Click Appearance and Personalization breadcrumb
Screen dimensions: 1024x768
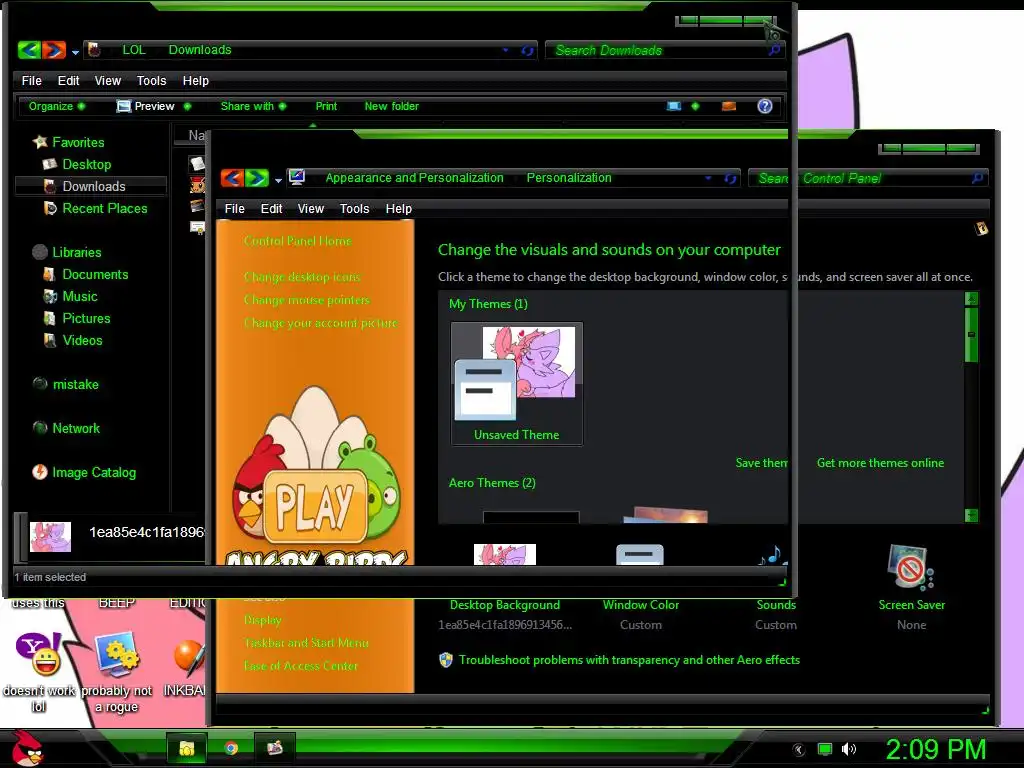tap(415, 178)
